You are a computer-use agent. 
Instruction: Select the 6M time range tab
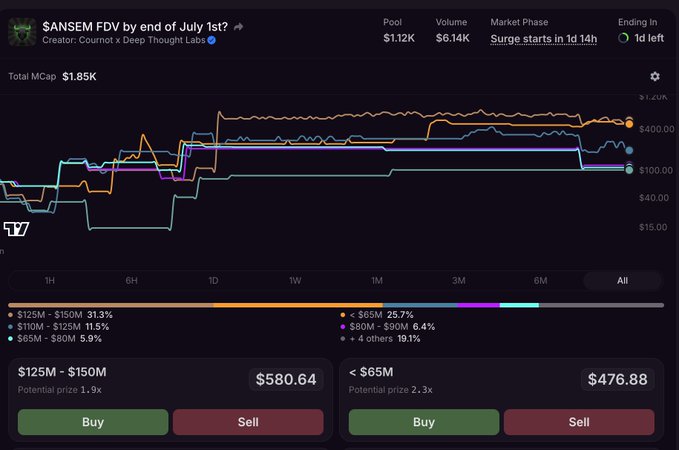540,281
